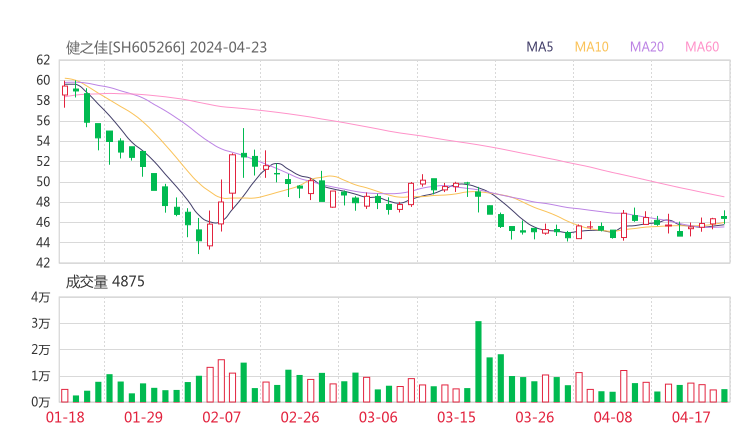Click the 03-06 date axis label
740x440 pixels.
378,417
